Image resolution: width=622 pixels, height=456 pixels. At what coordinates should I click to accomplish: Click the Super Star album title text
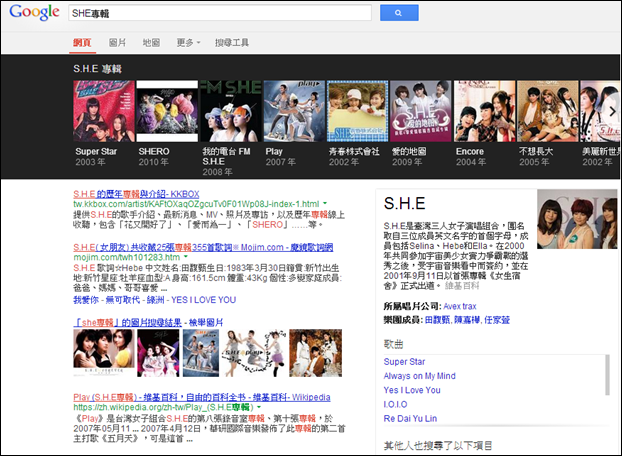[x=96, y=151]
